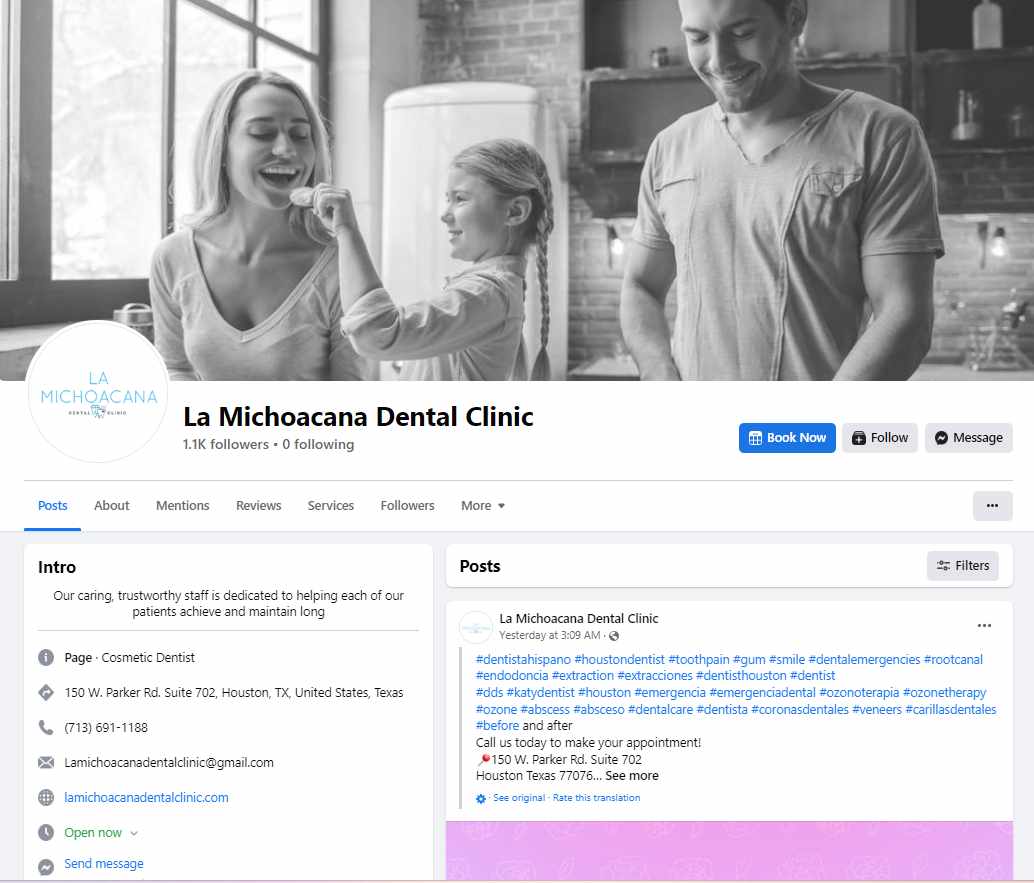The width and height of the screenshot is (1034, 883).
Task: Click See original translation link
Action: [x=519, y=797]
